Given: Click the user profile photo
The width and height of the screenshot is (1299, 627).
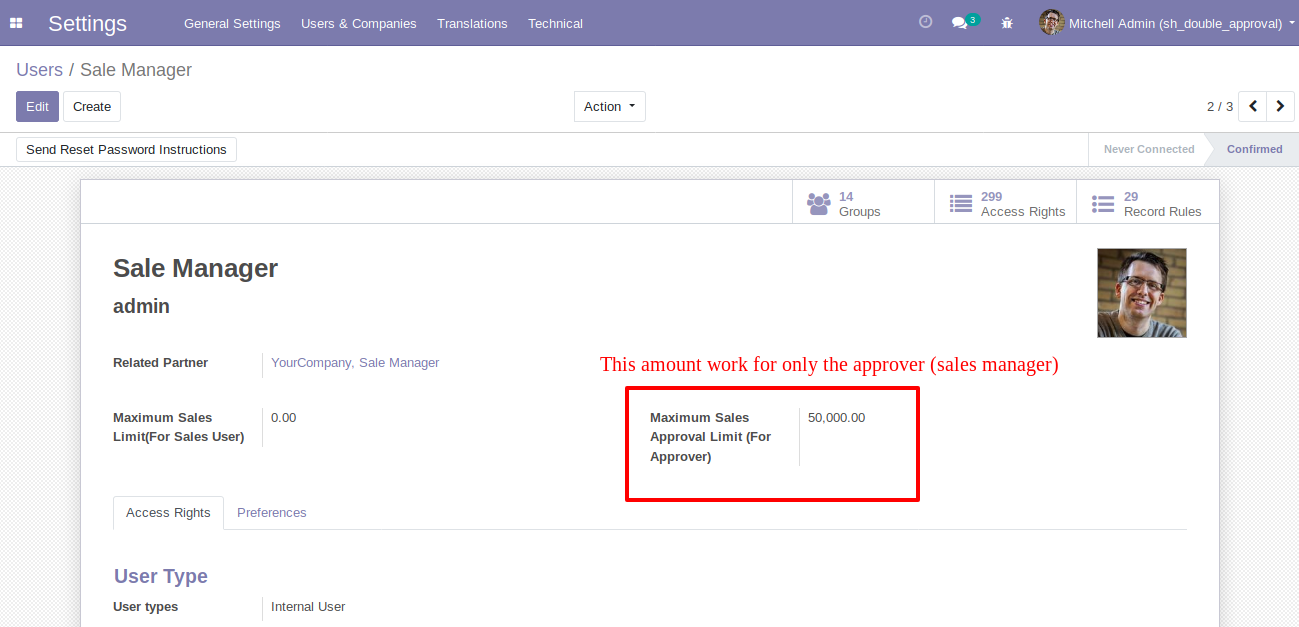Looking at the screenshot, I should (1141, 293).
